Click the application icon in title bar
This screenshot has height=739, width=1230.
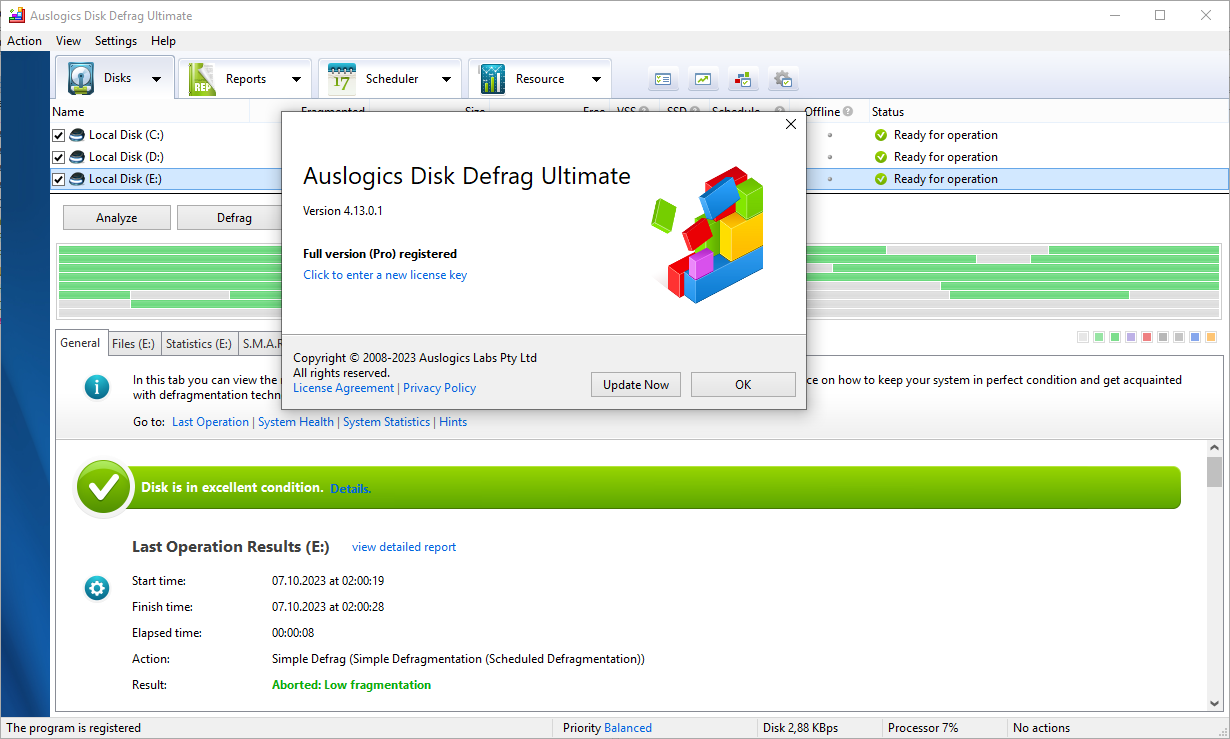tap(15, 15)
